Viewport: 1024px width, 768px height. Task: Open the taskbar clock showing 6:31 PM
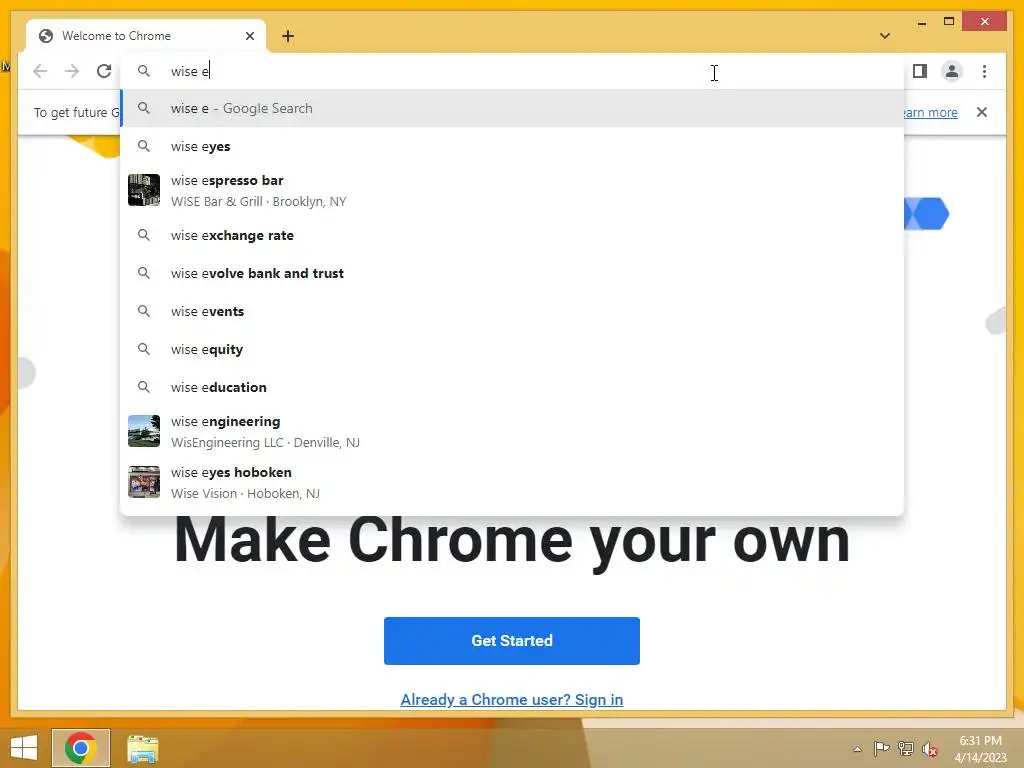pos(980,748)
